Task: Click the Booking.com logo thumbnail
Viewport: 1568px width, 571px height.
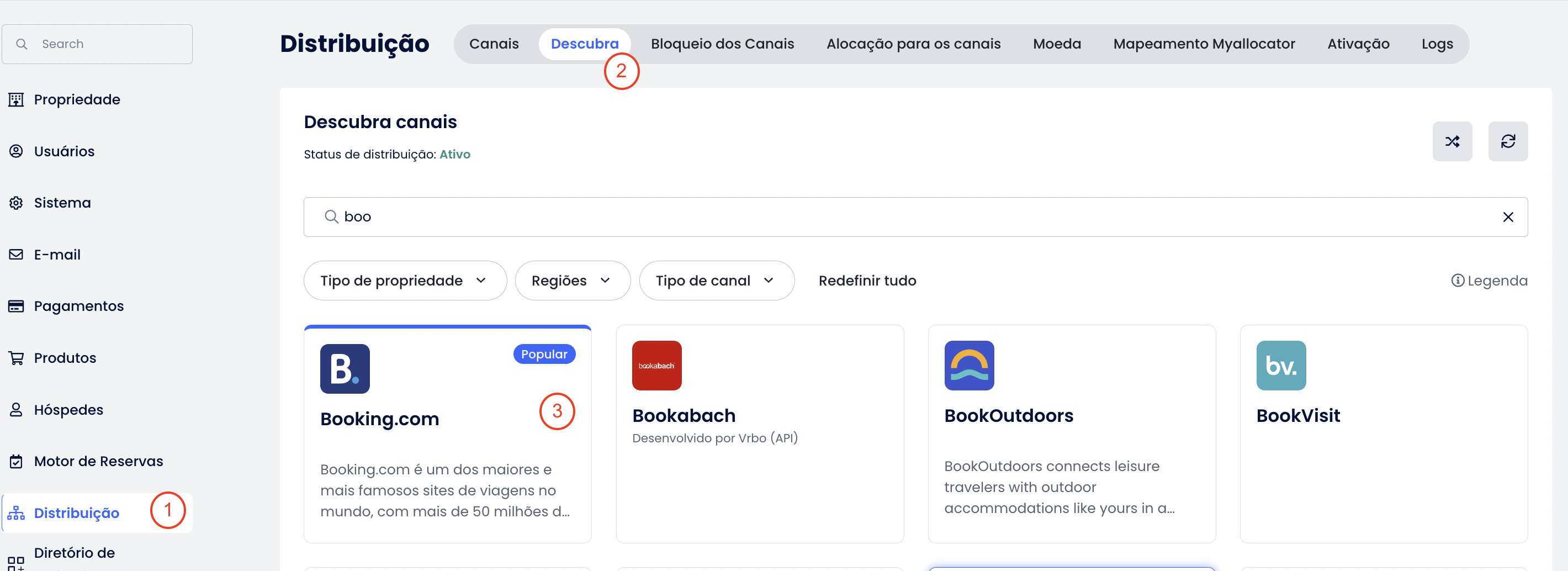Action: (345, 369)
